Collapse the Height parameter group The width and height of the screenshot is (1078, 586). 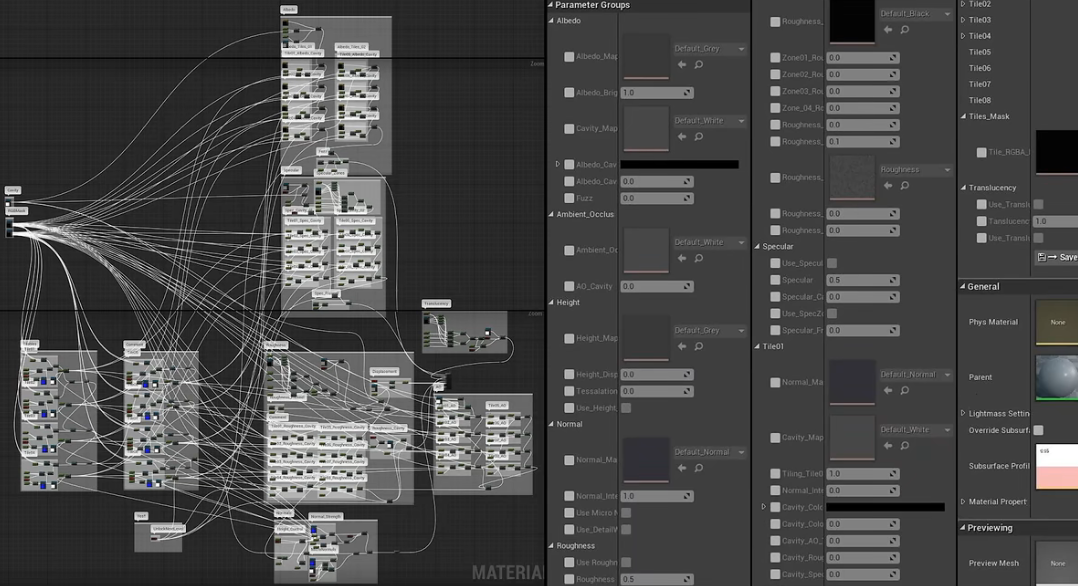[551, 303]
